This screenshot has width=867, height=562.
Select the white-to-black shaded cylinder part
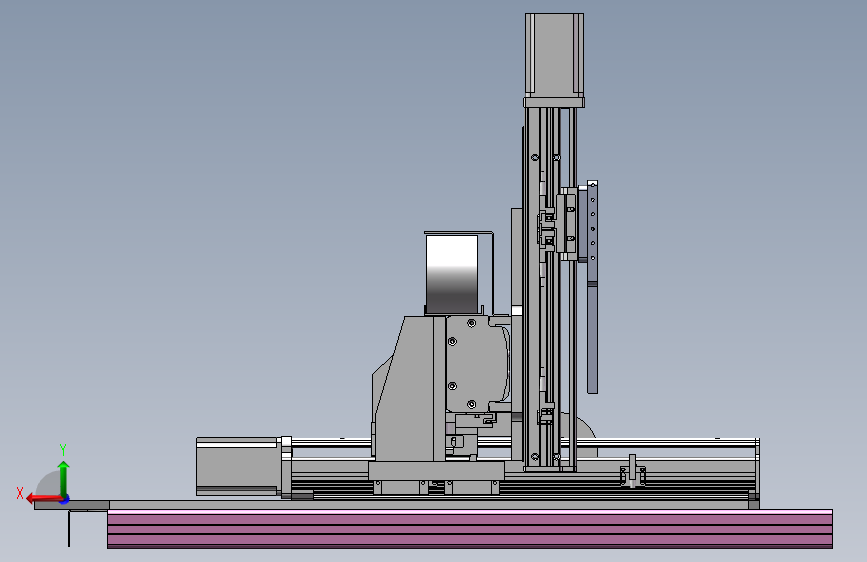(452, 274)
